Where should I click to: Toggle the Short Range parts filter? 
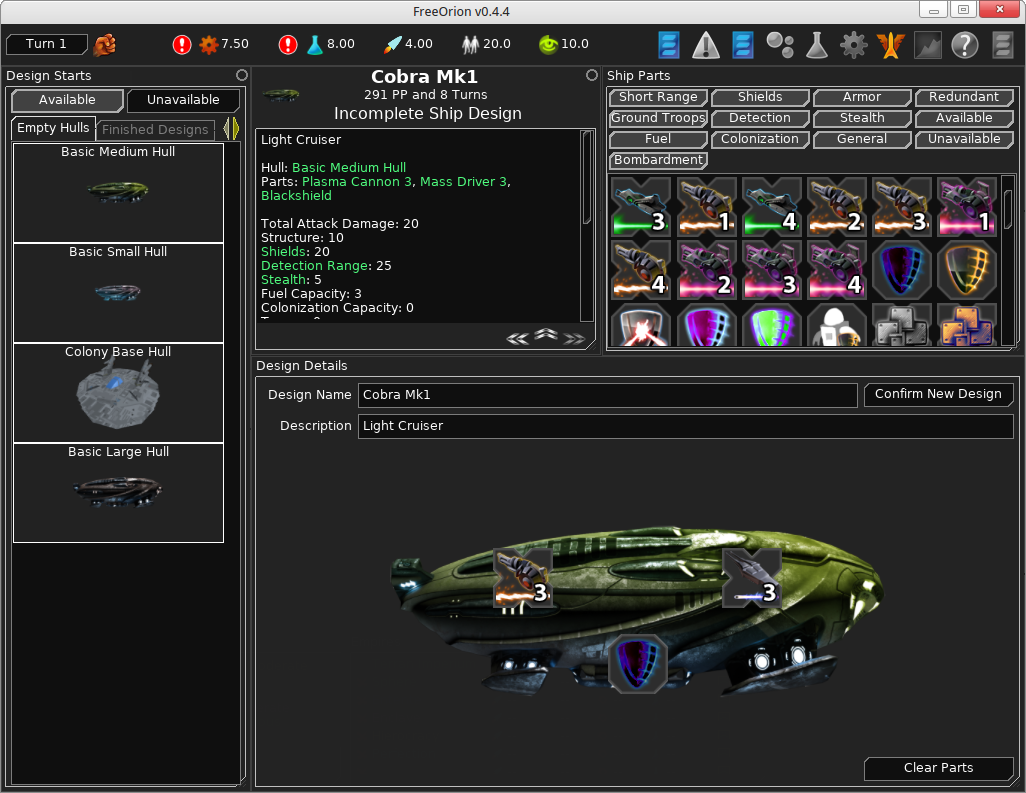(658, 97)
